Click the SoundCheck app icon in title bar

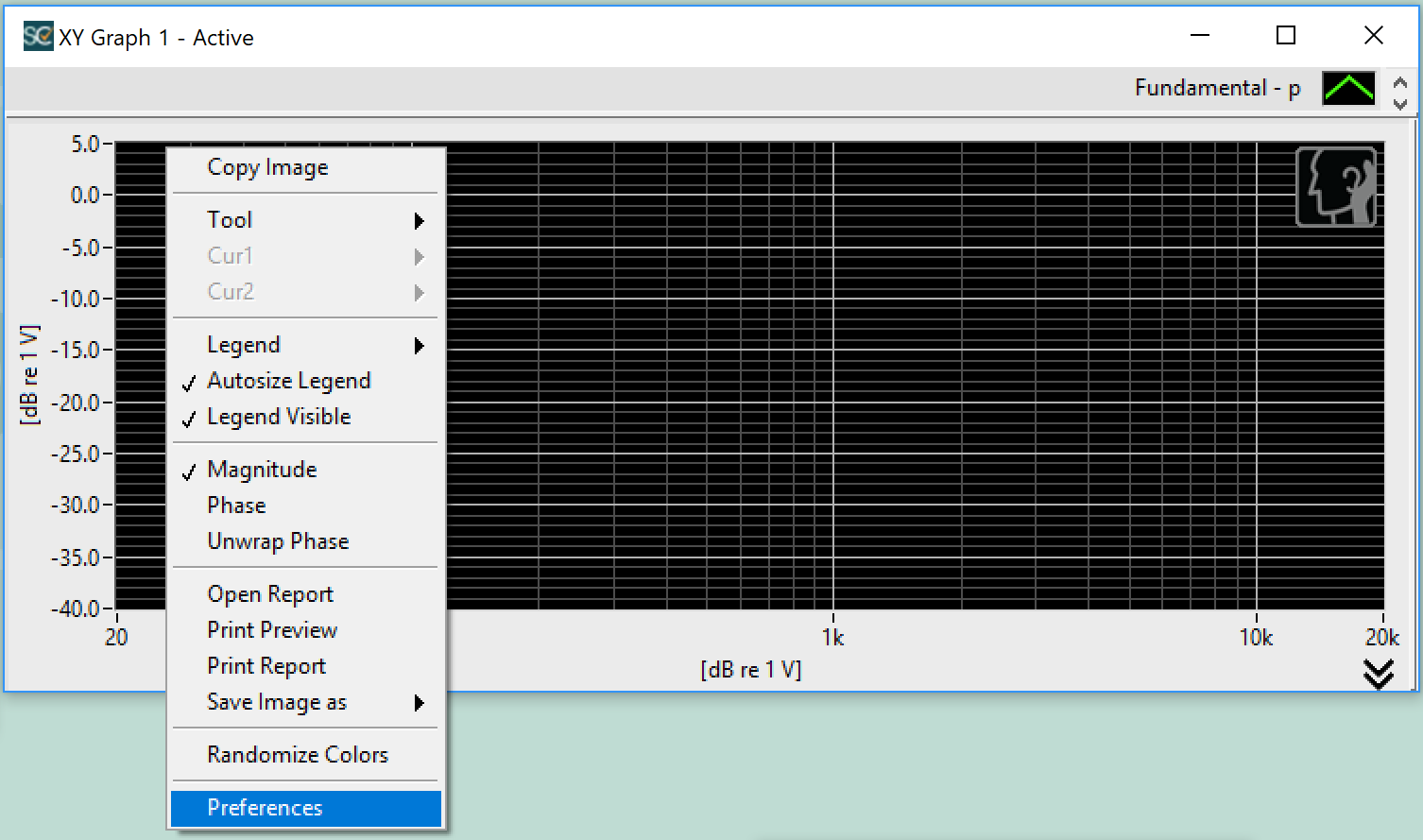(x=39, y=37)
